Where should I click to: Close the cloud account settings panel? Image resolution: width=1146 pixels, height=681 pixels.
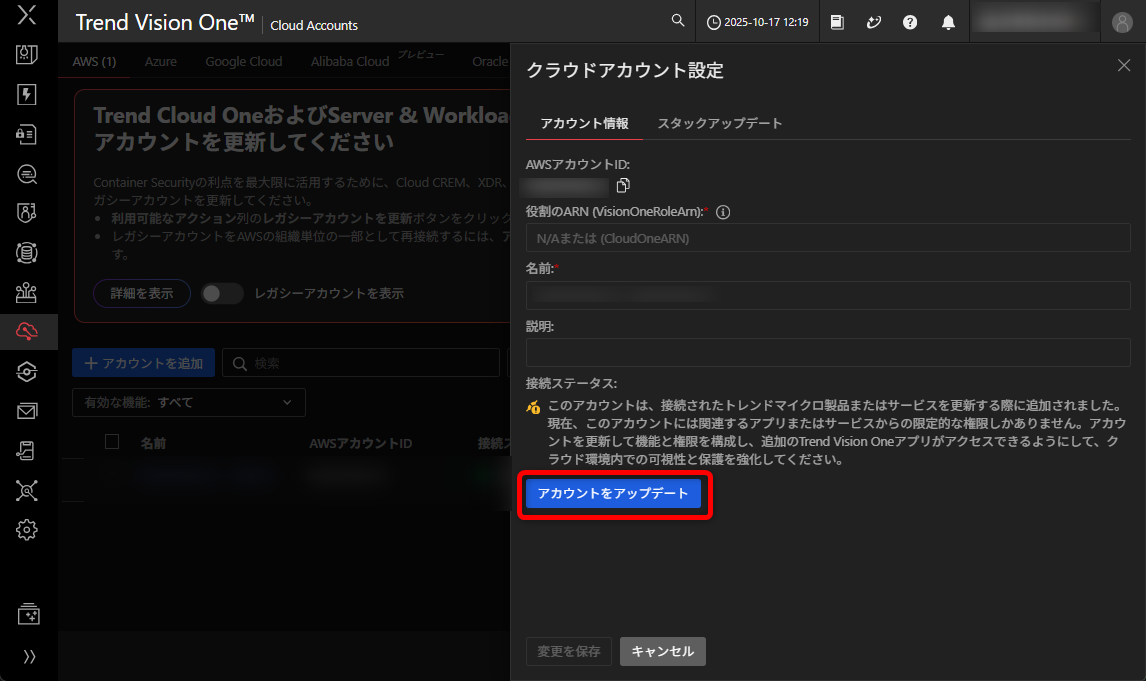pyautogui.click(x=1124, y=65)
